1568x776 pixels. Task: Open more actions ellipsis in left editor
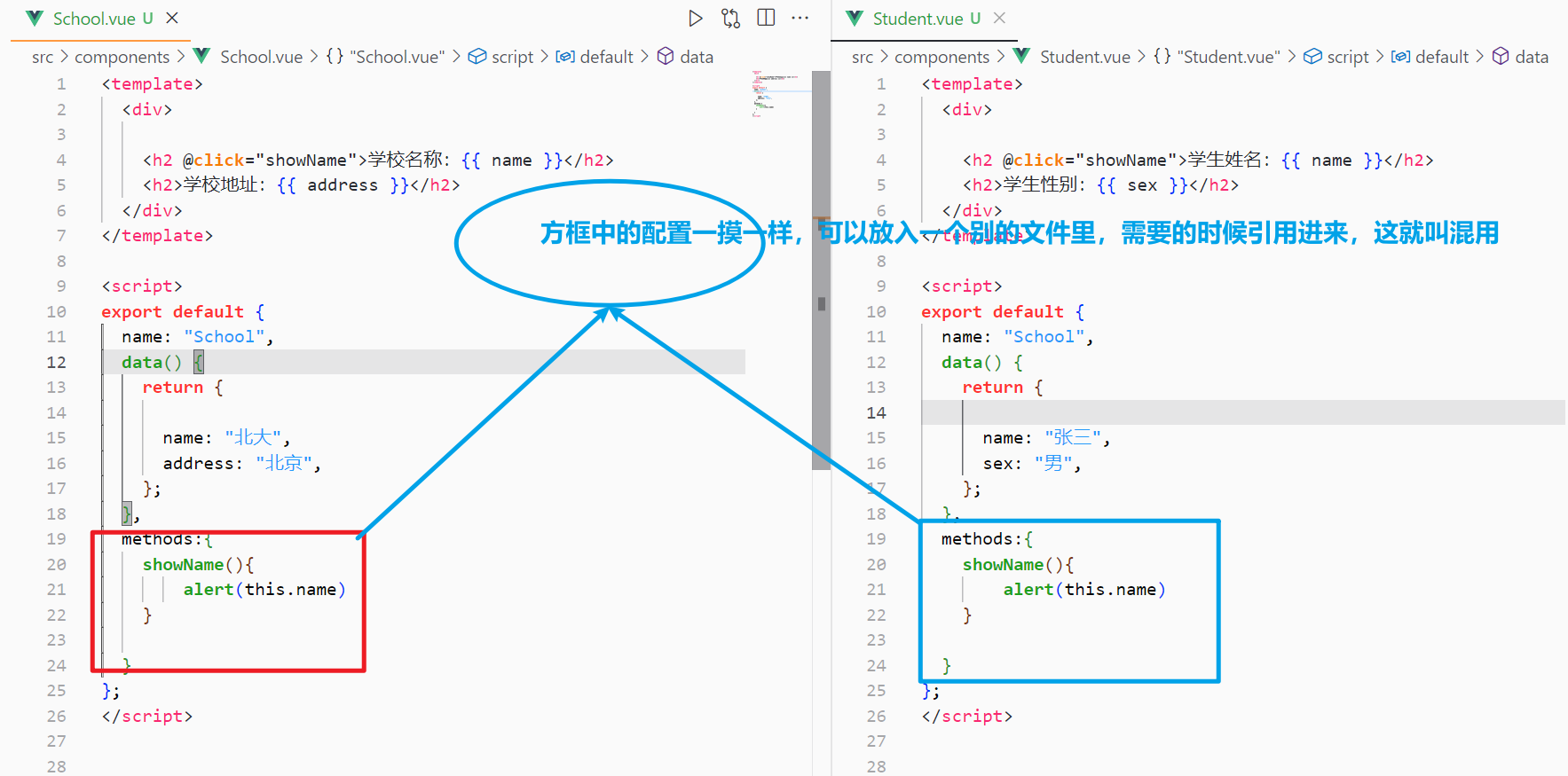pyautogui.click(x=800, y=18)
